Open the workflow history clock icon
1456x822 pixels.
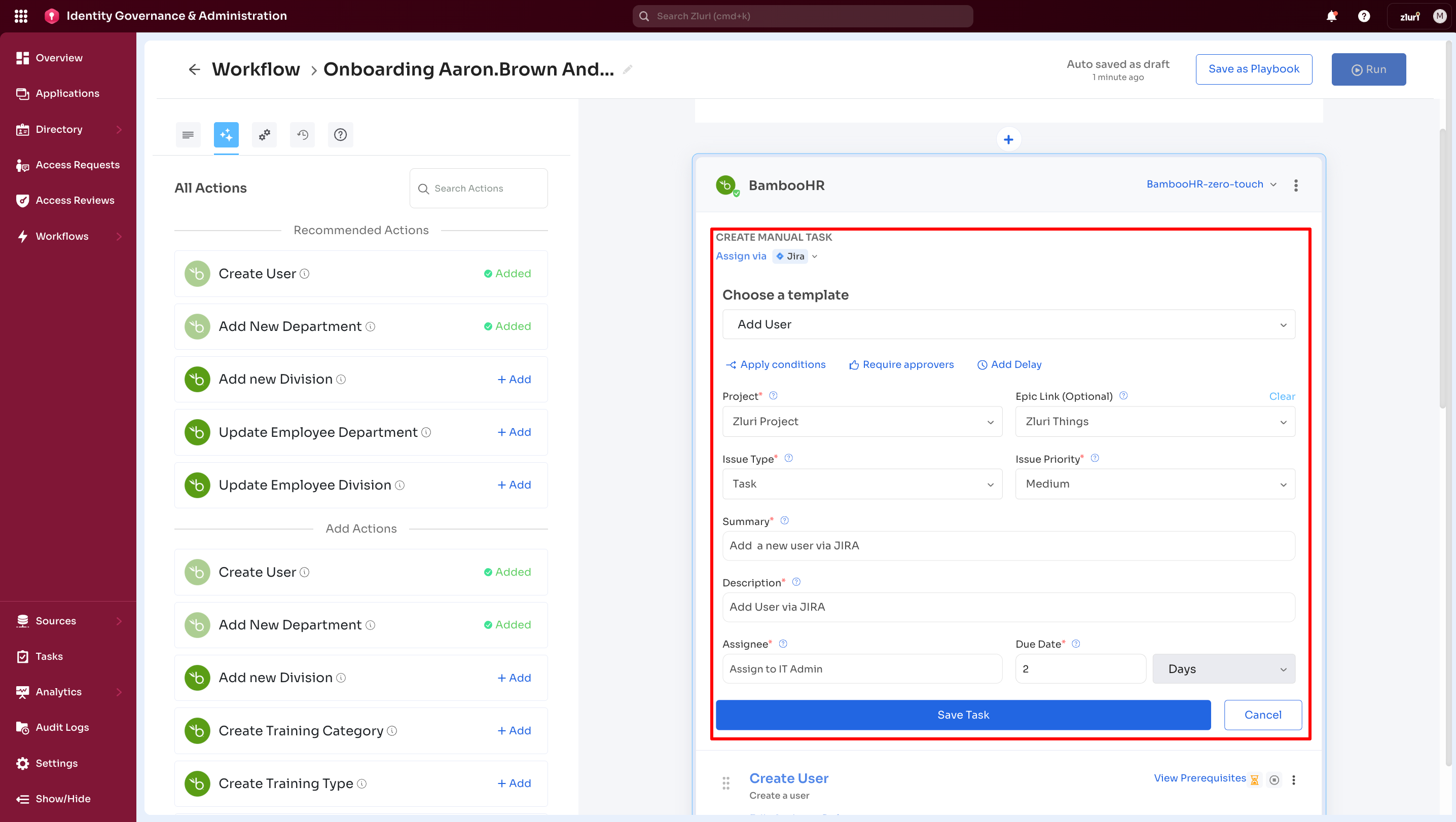(302, 134)
